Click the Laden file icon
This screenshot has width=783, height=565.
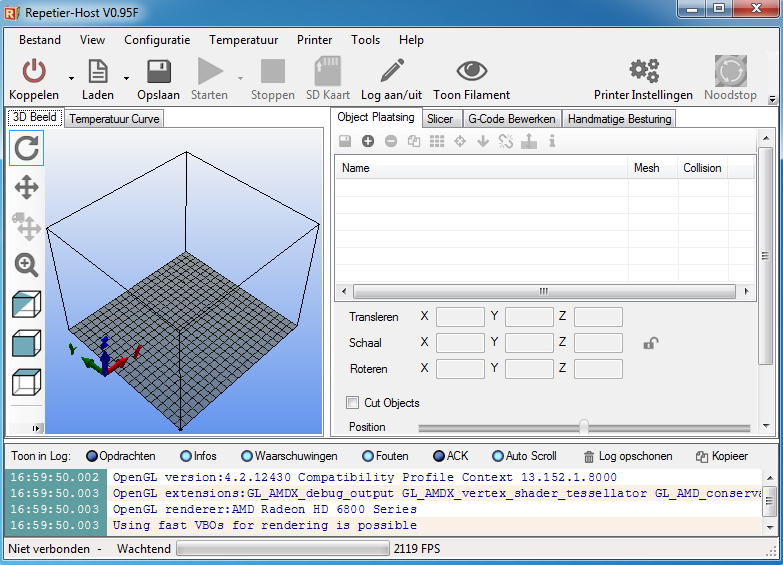tap(98, 71)
